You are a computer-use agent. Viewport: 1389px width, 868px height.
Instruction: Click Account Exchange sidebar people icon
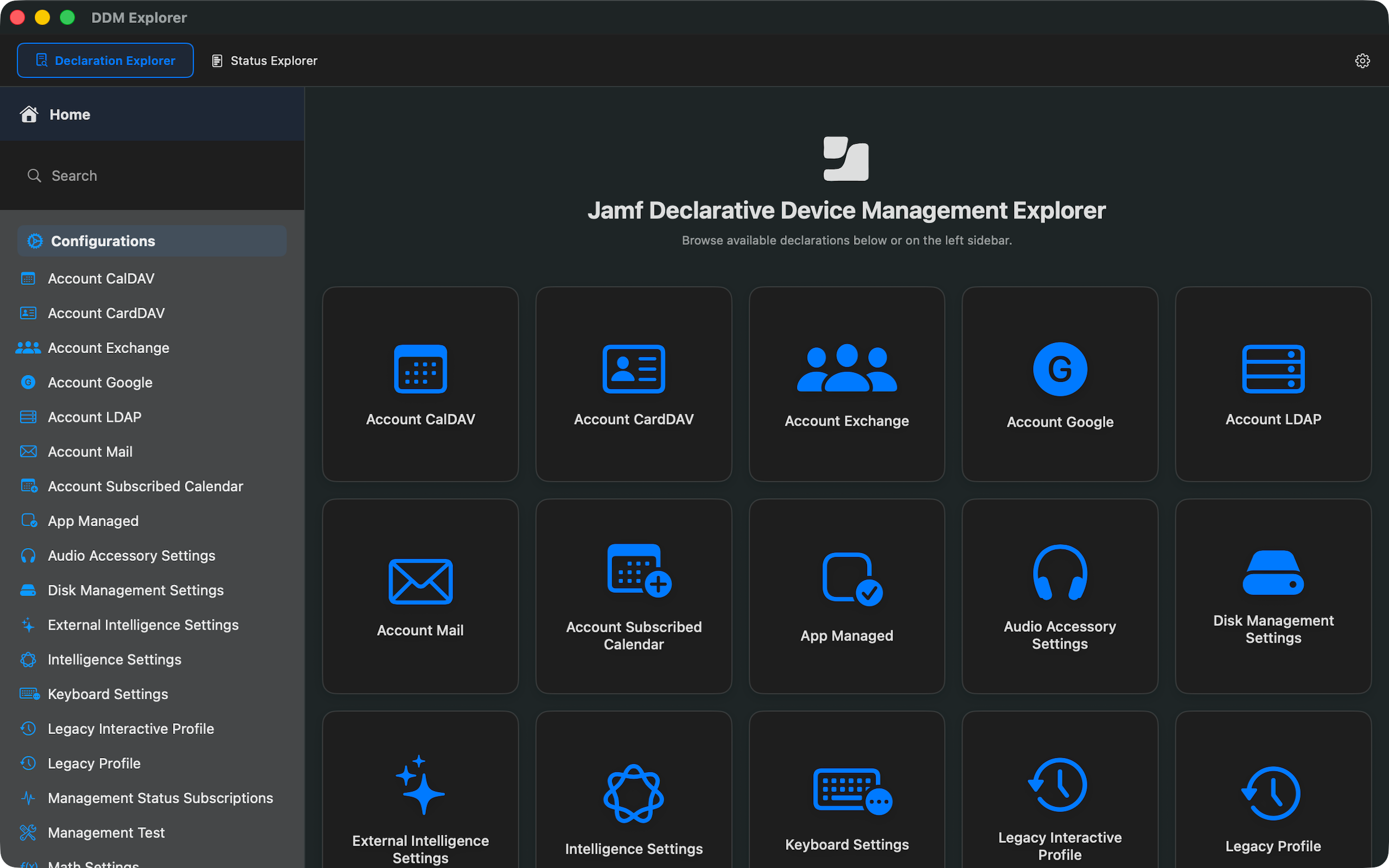click(28, 348)
